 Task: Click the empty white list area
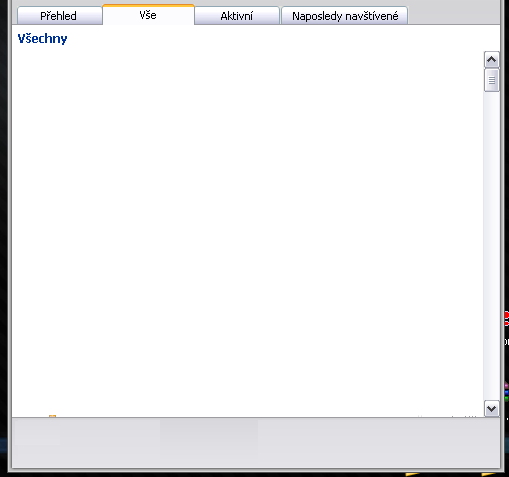[x=247, y=230]
